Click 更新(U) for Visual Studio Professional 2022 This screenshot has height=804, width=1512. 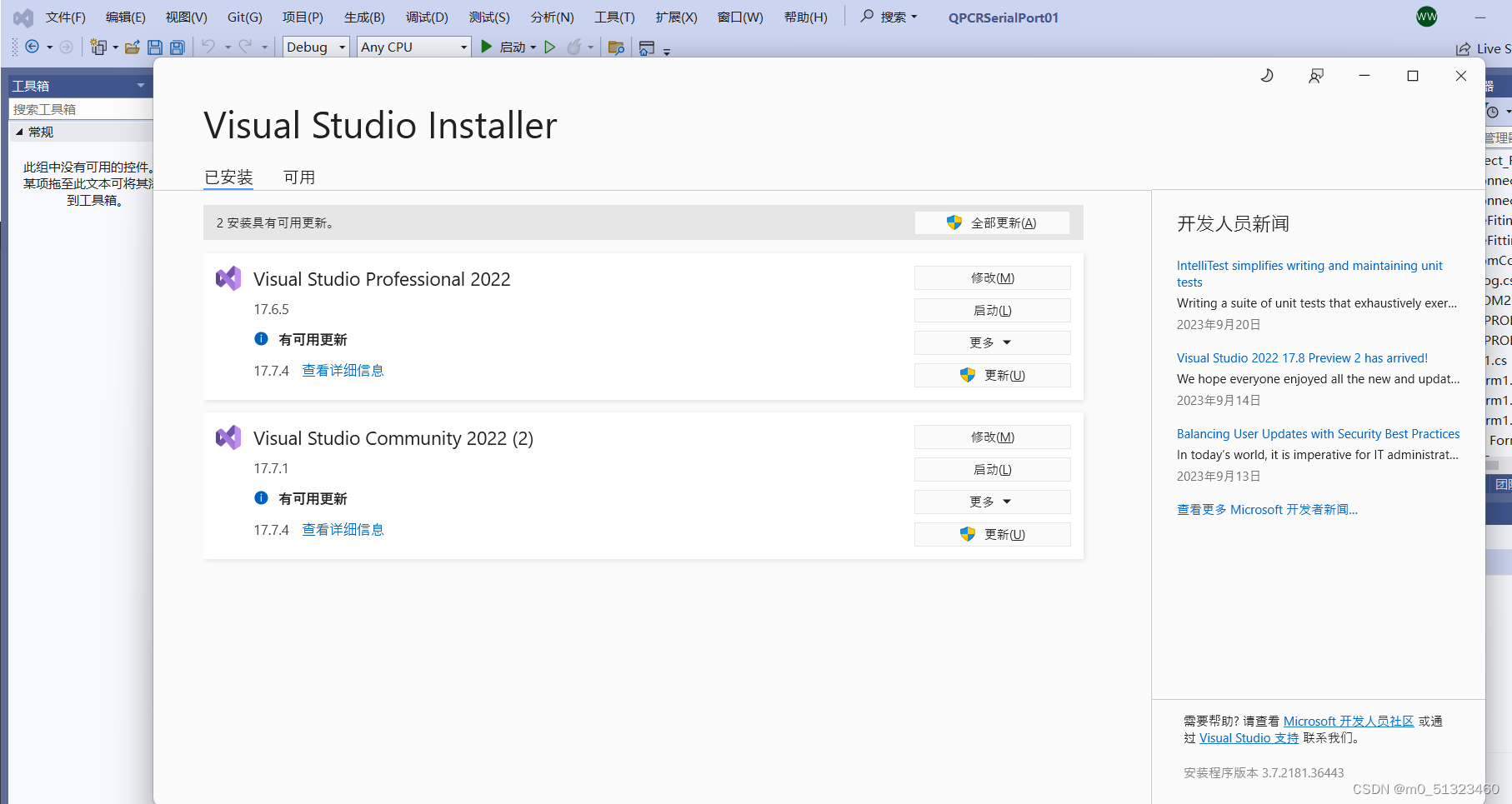coord(992,375)
